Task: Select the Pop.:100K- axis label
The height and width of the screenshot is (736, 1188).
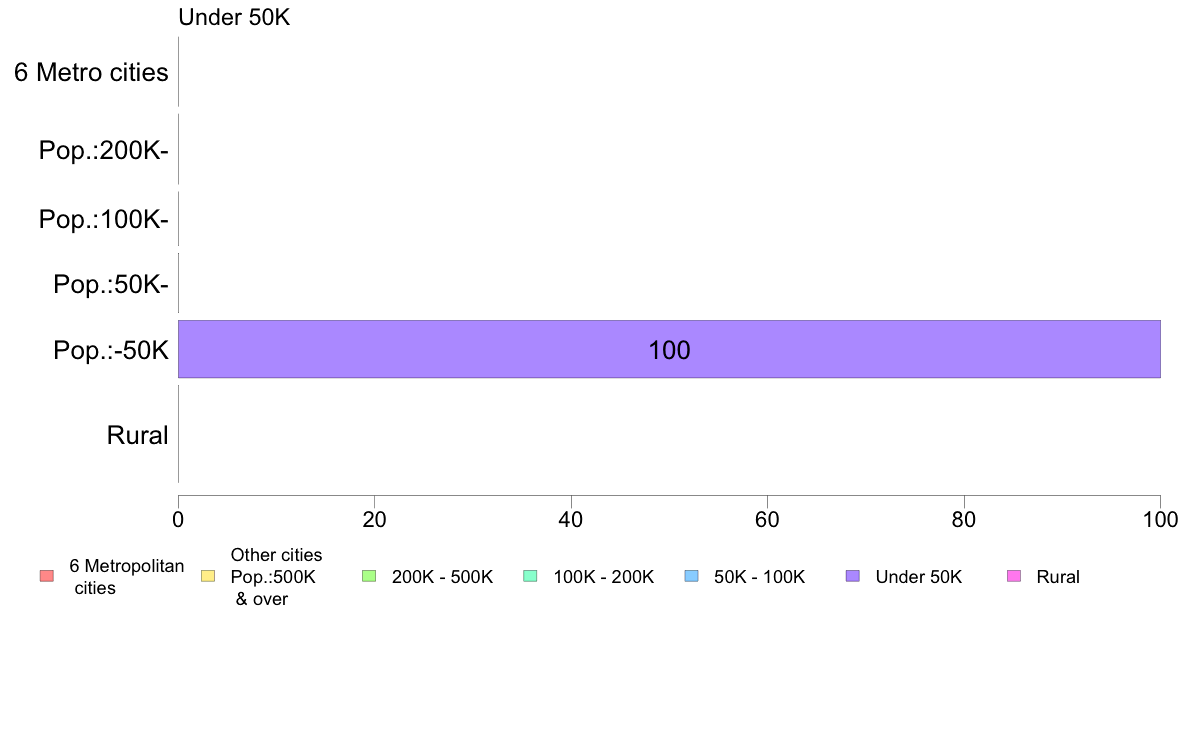Action: [103, 219]
